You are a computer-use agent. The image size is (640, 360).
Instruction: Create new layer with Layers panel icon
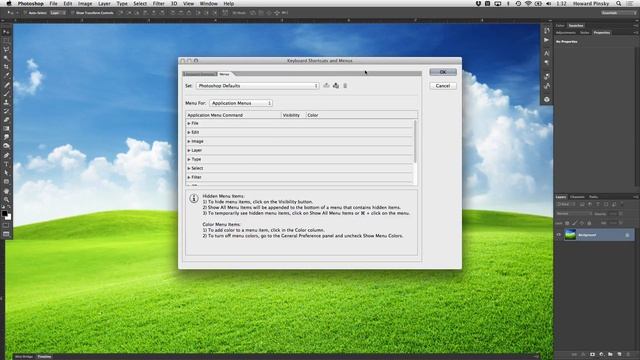pos(619,354)
